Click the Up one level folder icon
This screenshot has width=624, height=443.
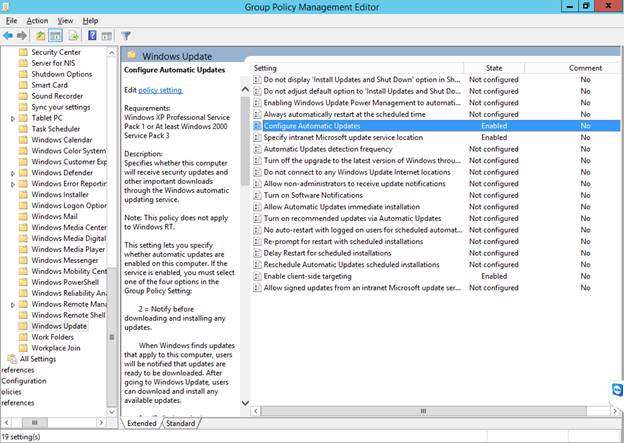[x=41, y=36]
